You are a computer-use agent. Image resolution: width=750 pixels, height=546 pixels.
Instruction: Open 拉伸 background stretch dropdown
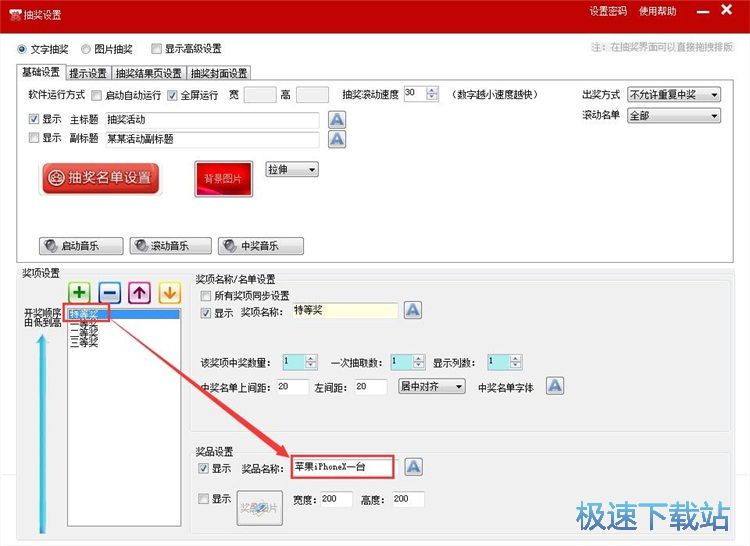(x=292, y=170)
